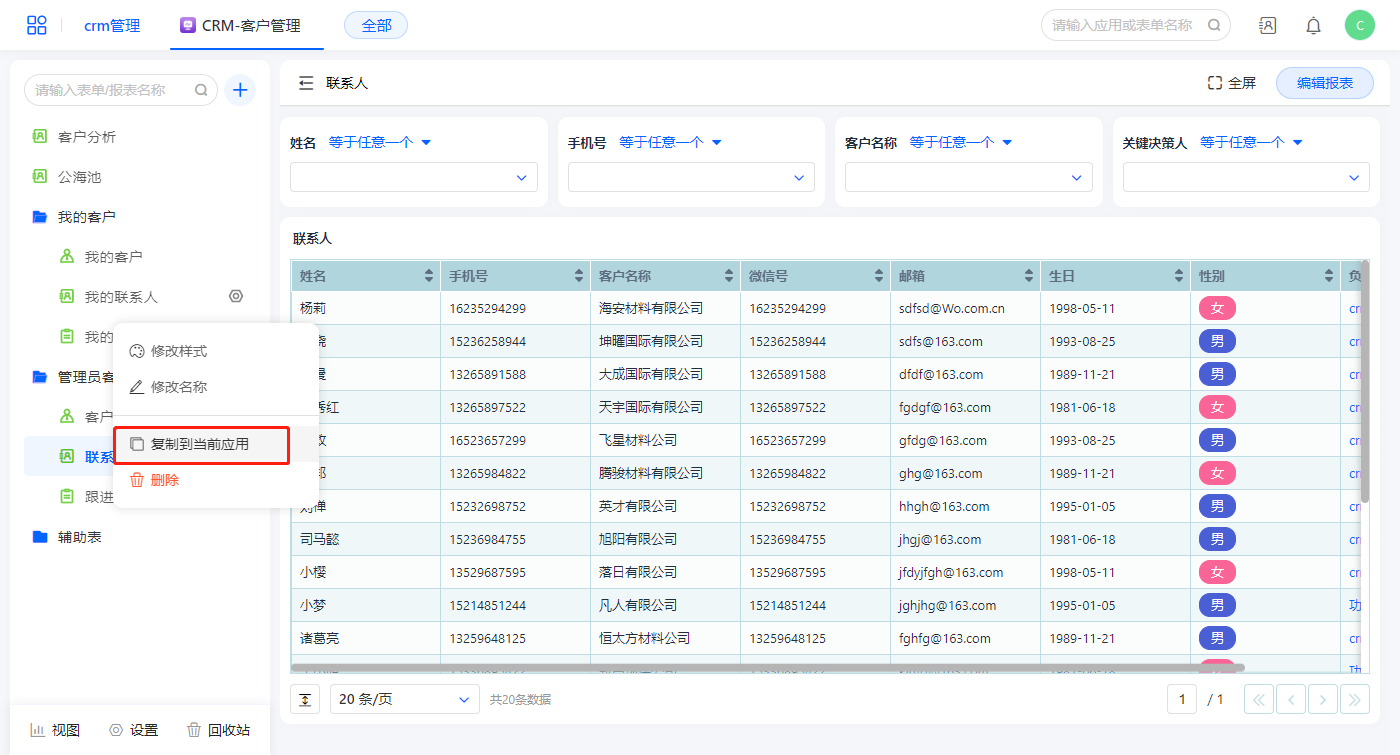The height and width of the screenshot is (755, 1400).
Task: Click the 编辑报表 button
Action: coord(1324,83)
